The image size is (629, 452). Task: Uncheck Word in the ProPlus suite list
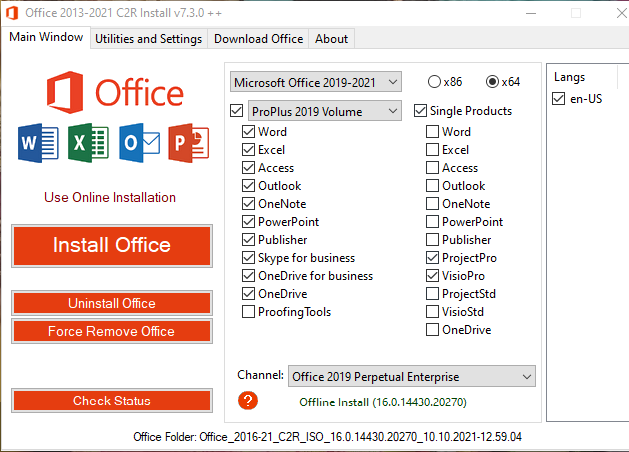(249, 132)
